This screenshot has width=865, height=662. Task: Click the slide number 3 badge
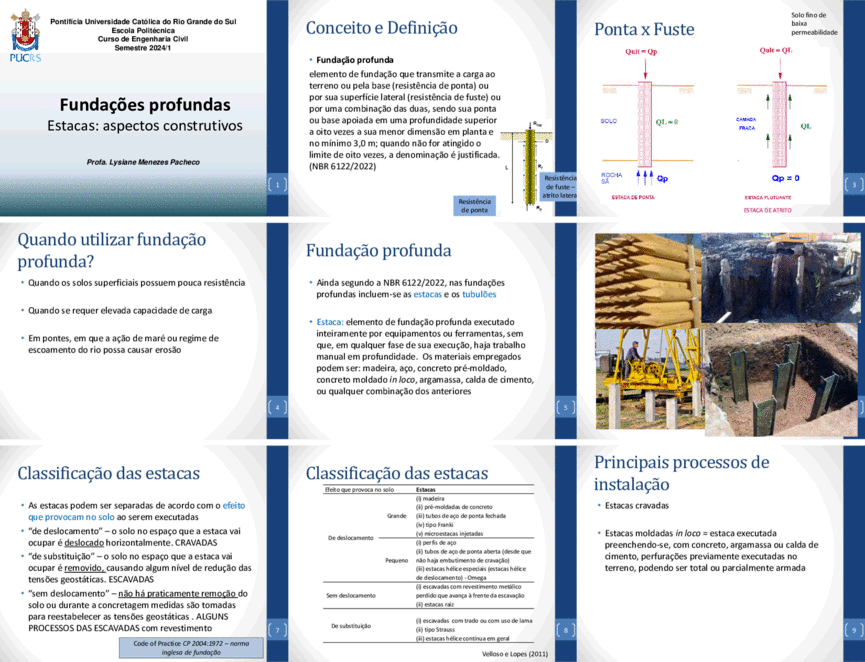[x=854, y=184]
